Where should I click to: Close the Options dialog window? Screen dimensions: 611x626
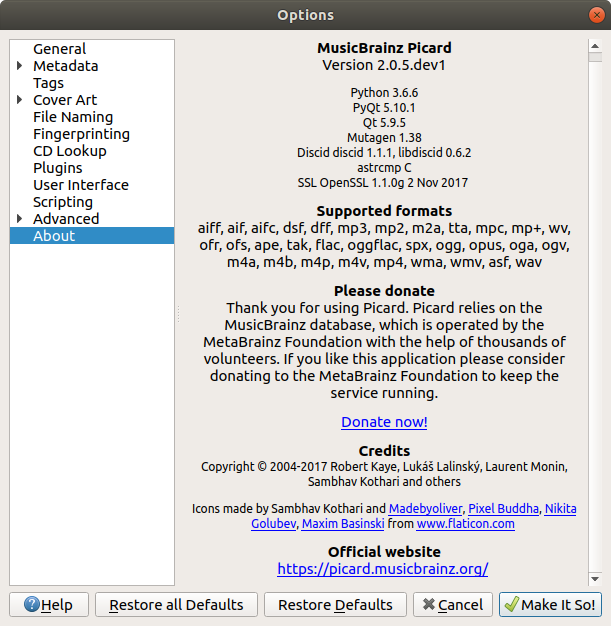(595, 15)
